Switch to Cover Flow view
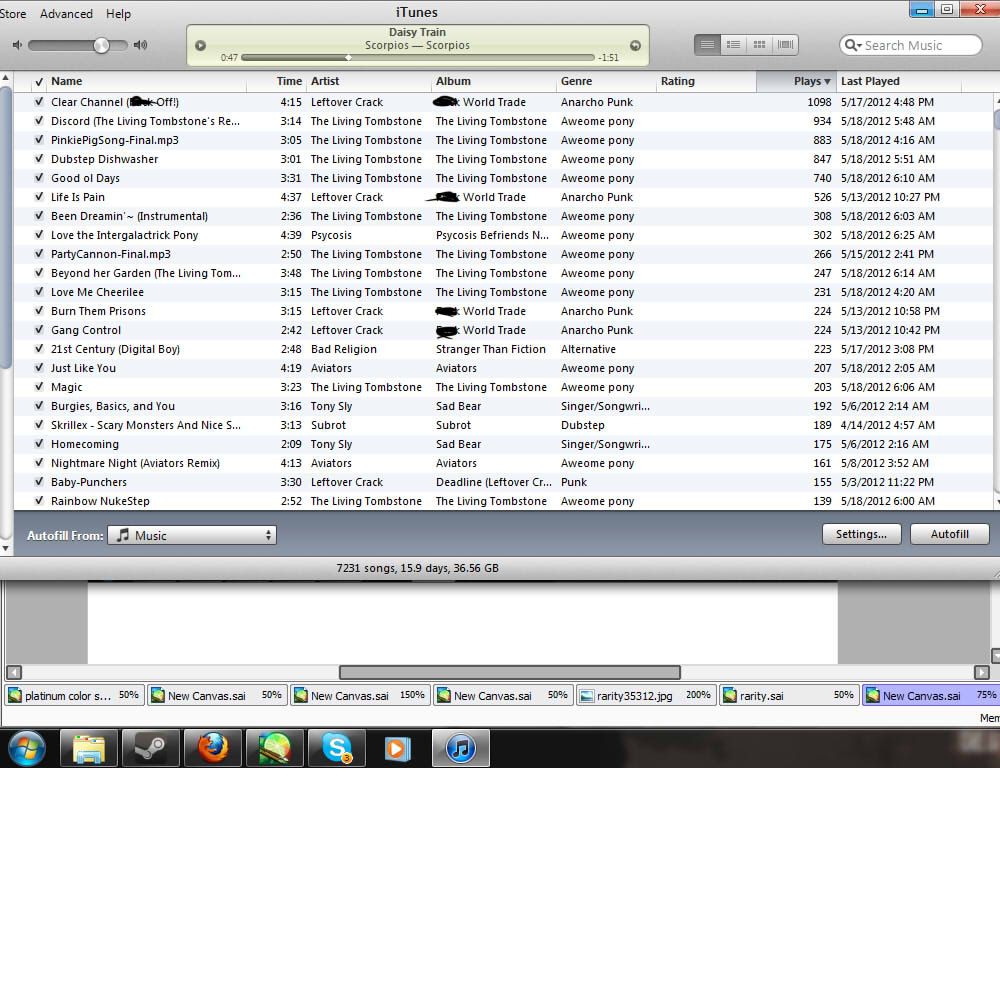This screenshot has height=1000, width=1000. tap(785, 45)
